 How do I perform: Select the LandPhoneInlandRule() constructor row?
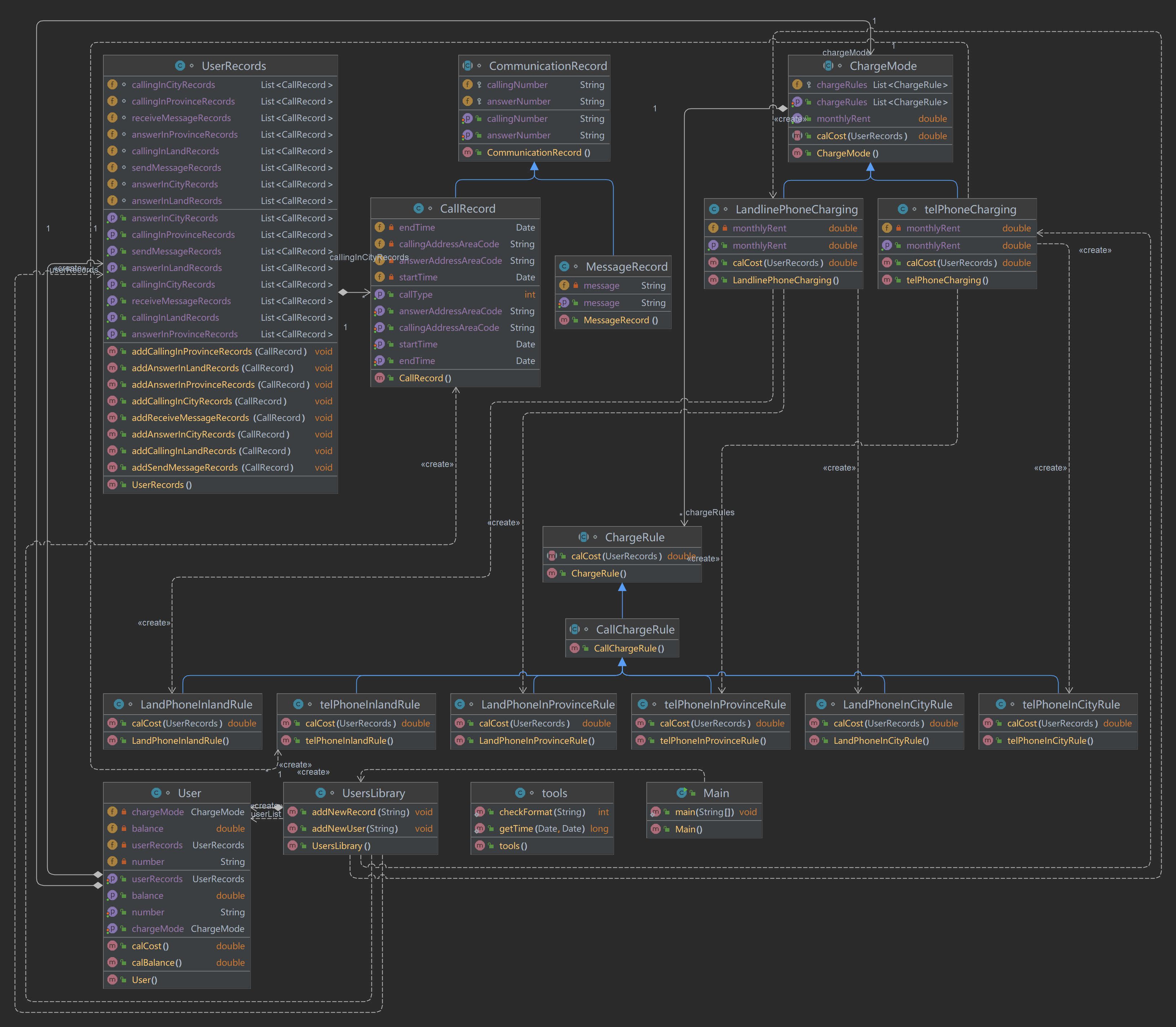click(180, 741)
